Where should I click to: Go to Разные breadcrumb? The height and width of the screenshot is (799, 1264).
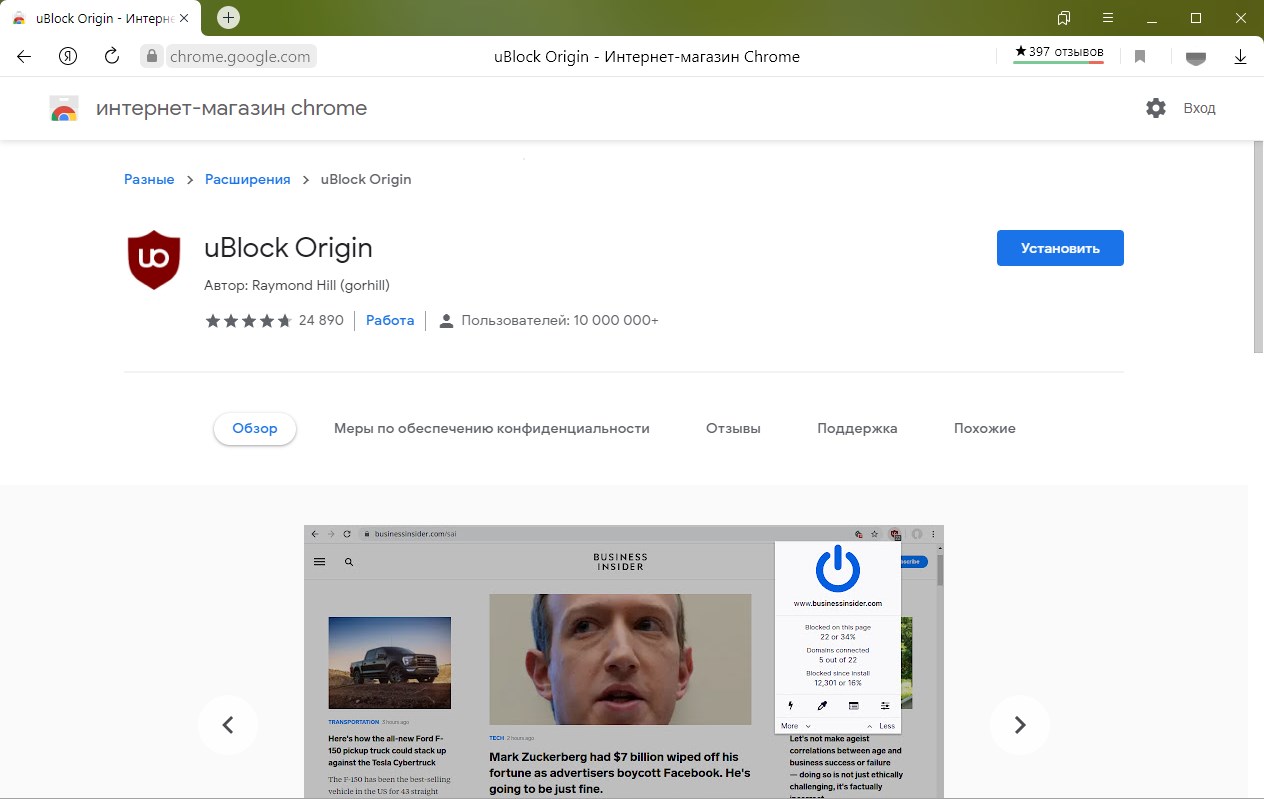pos(149,179)
